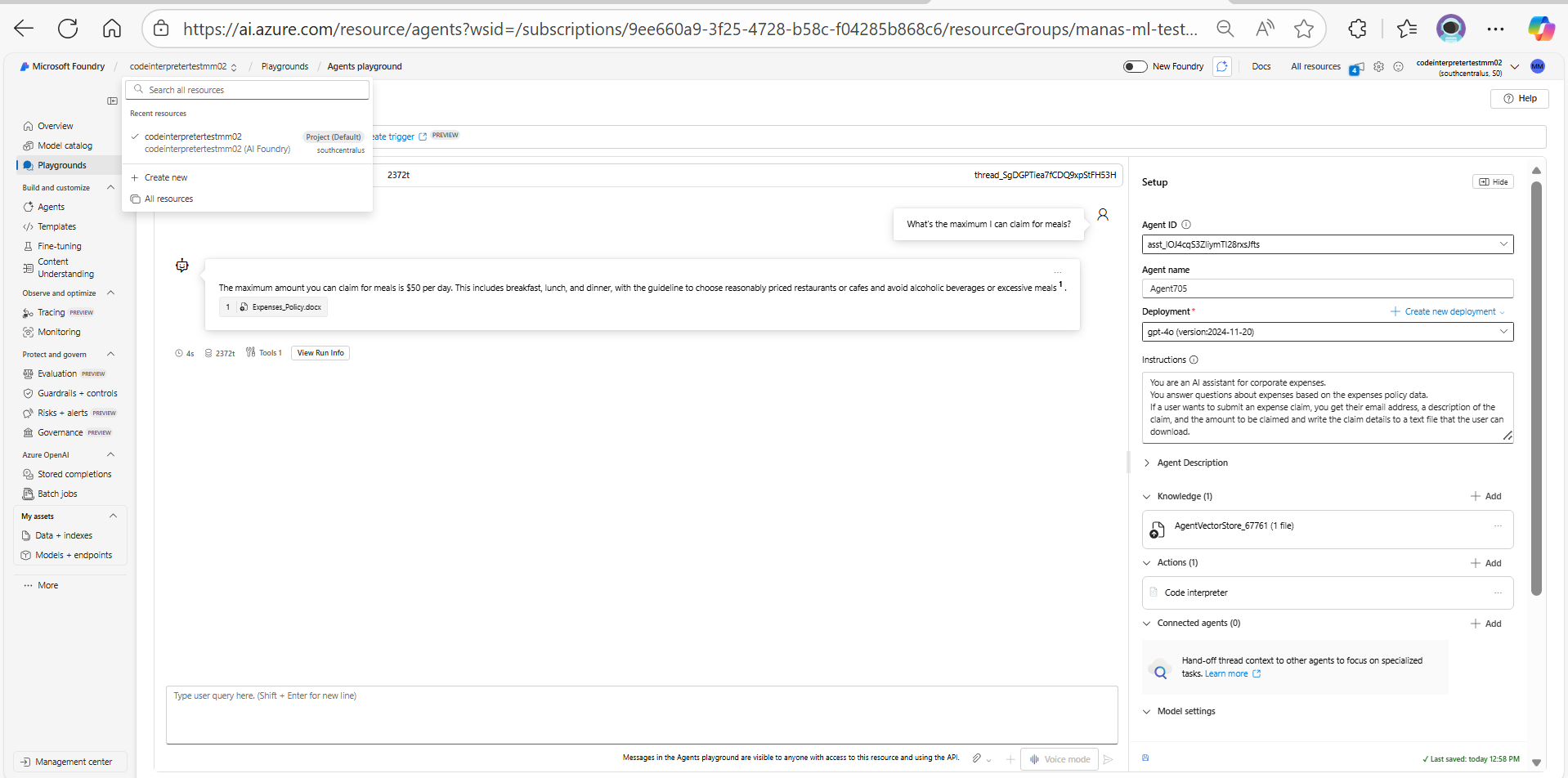This screenshot has height=778, width=1568.
Task: Collapse the Actions (1) section
Action: pyautogui.click(x=1147, y=562)
